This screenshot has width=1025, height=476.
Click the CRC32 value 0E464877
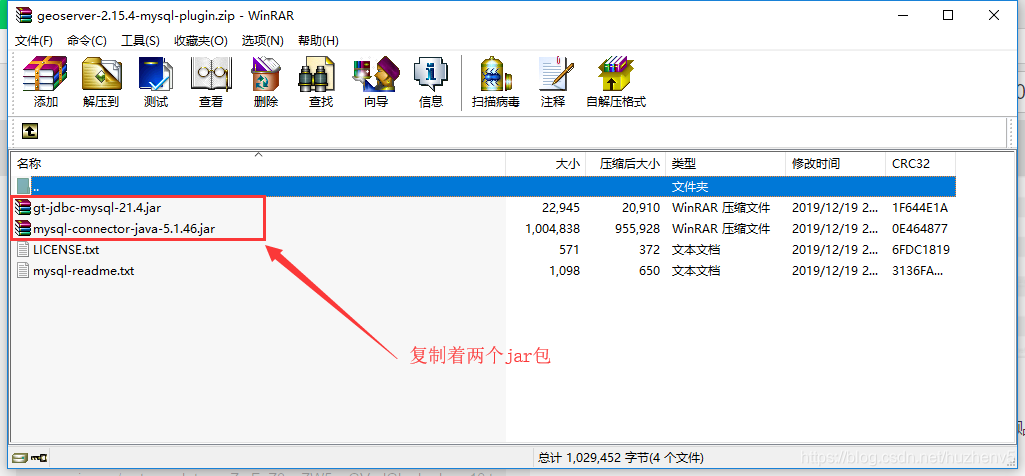click(x=920, y=230)
